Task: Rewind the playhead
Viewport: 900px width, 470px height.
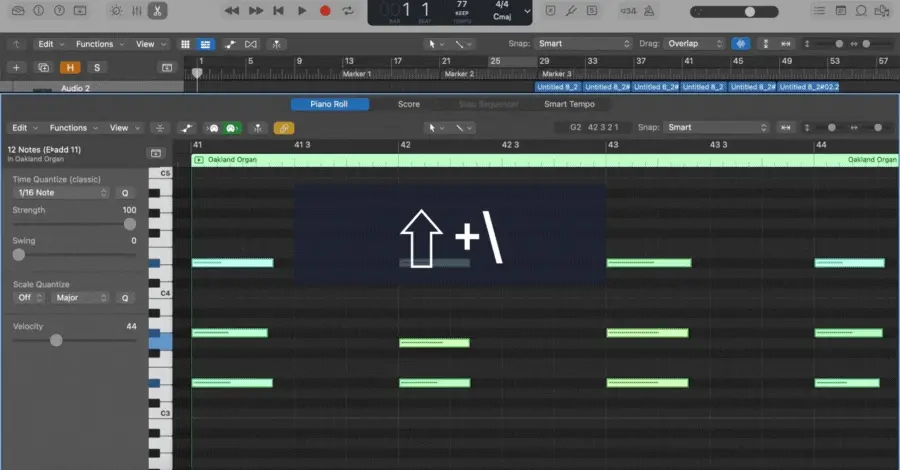Action: coord(232,10)
